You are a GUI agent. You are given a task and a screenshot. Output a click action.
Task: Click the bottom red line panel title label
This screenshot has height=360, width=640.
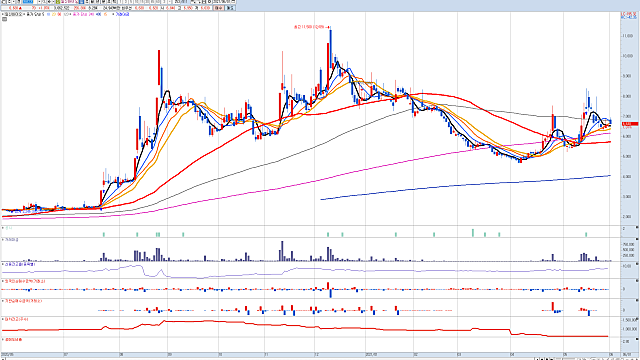coord(15,320)
